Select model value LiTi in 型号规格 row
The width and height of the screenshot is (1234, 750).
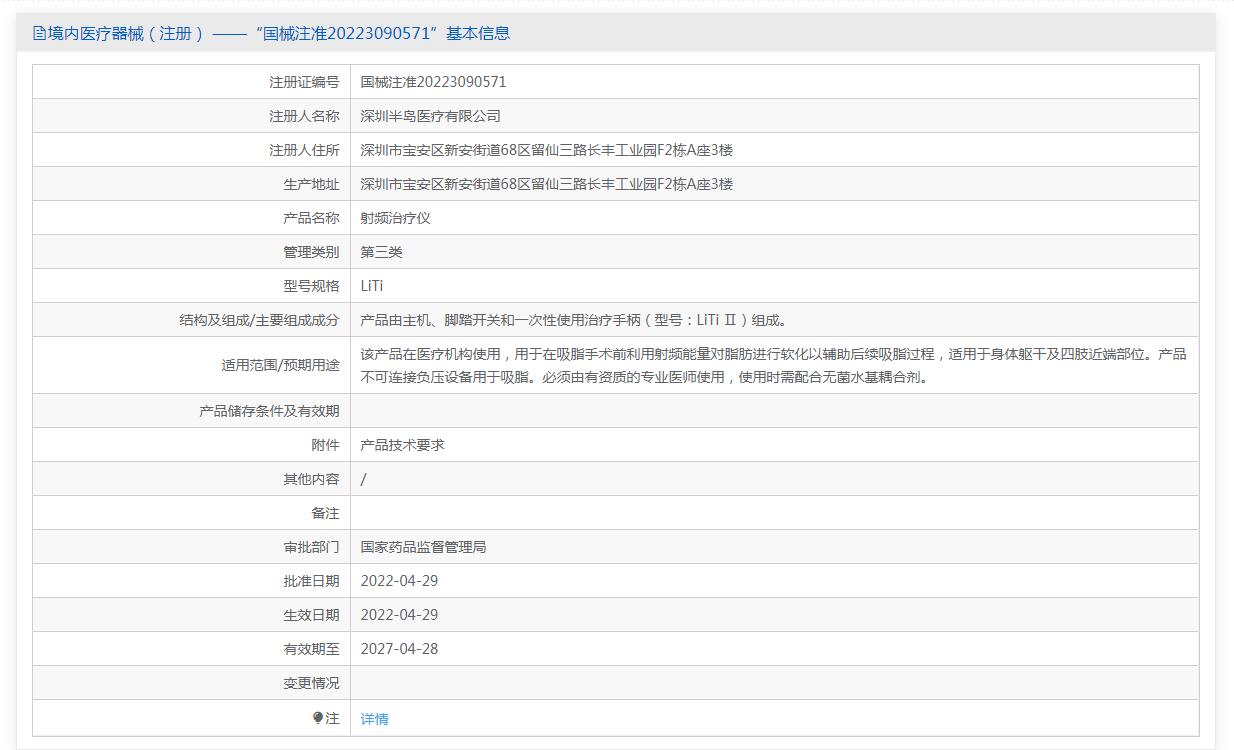coord(371,286)
